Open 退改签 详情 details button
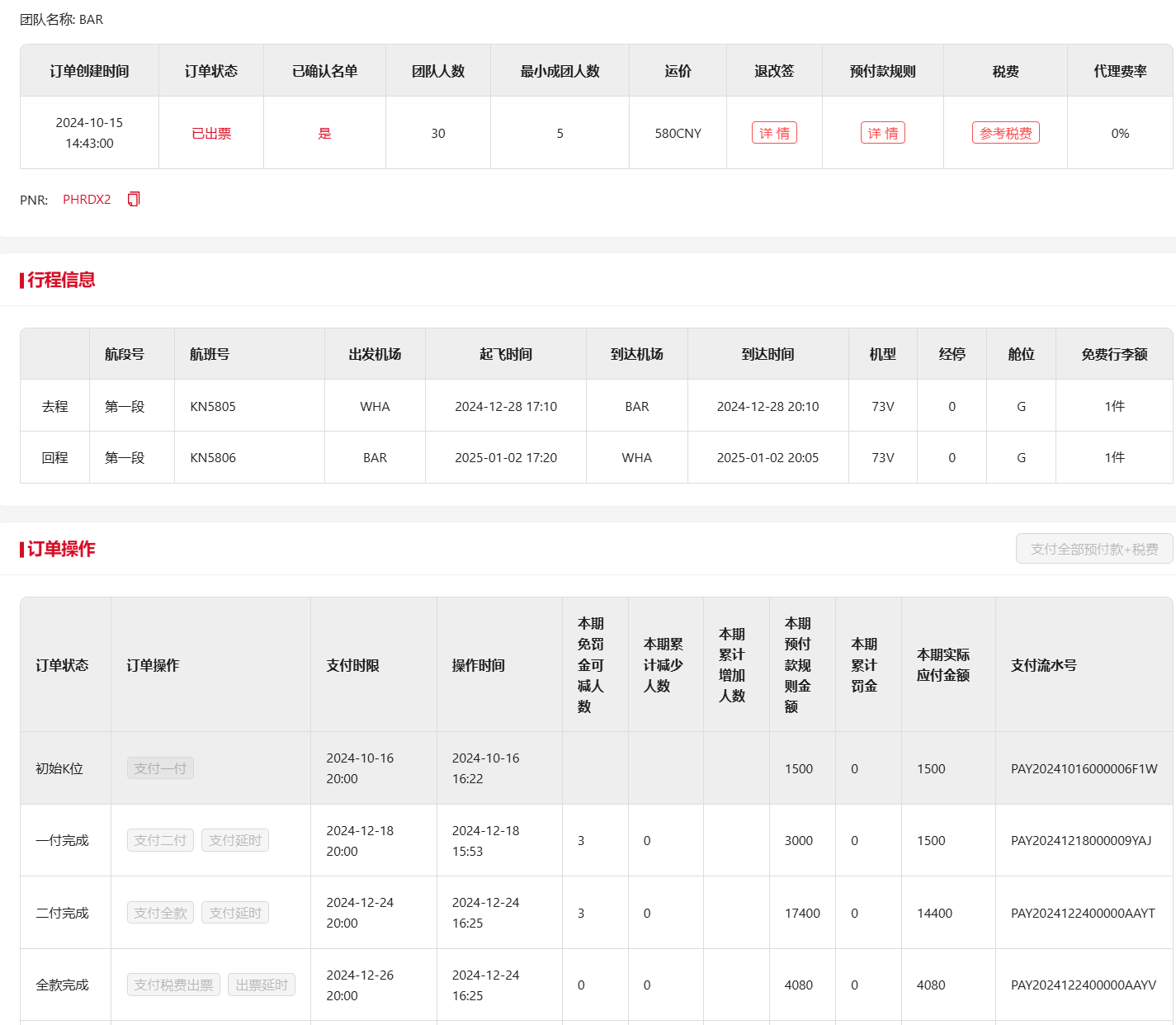The height and width of the screenshot is (1025, 1176). (774, 133)
